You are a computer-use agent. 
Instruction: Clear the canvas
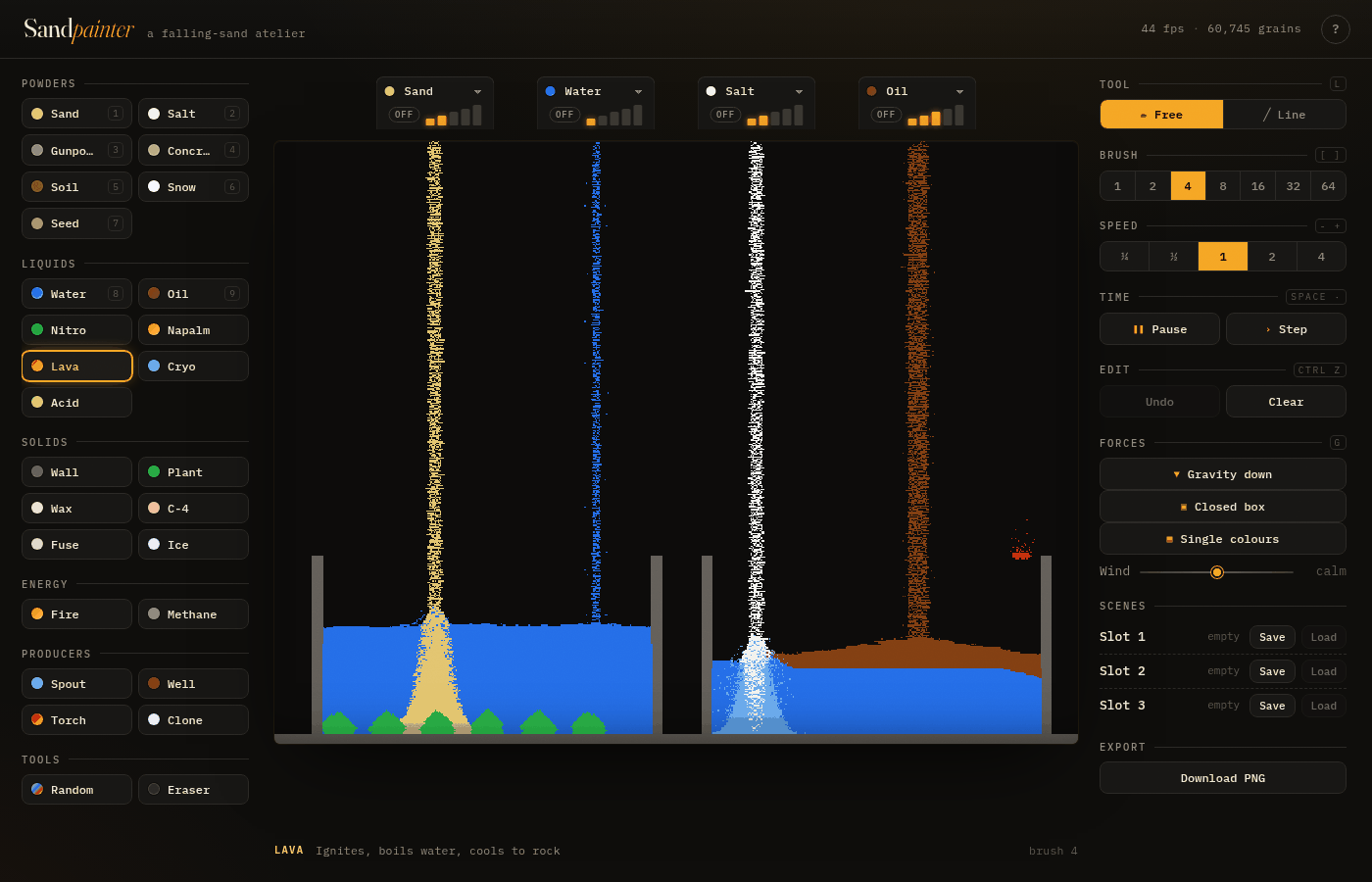pyautogui.click(x=1286, y=402)
